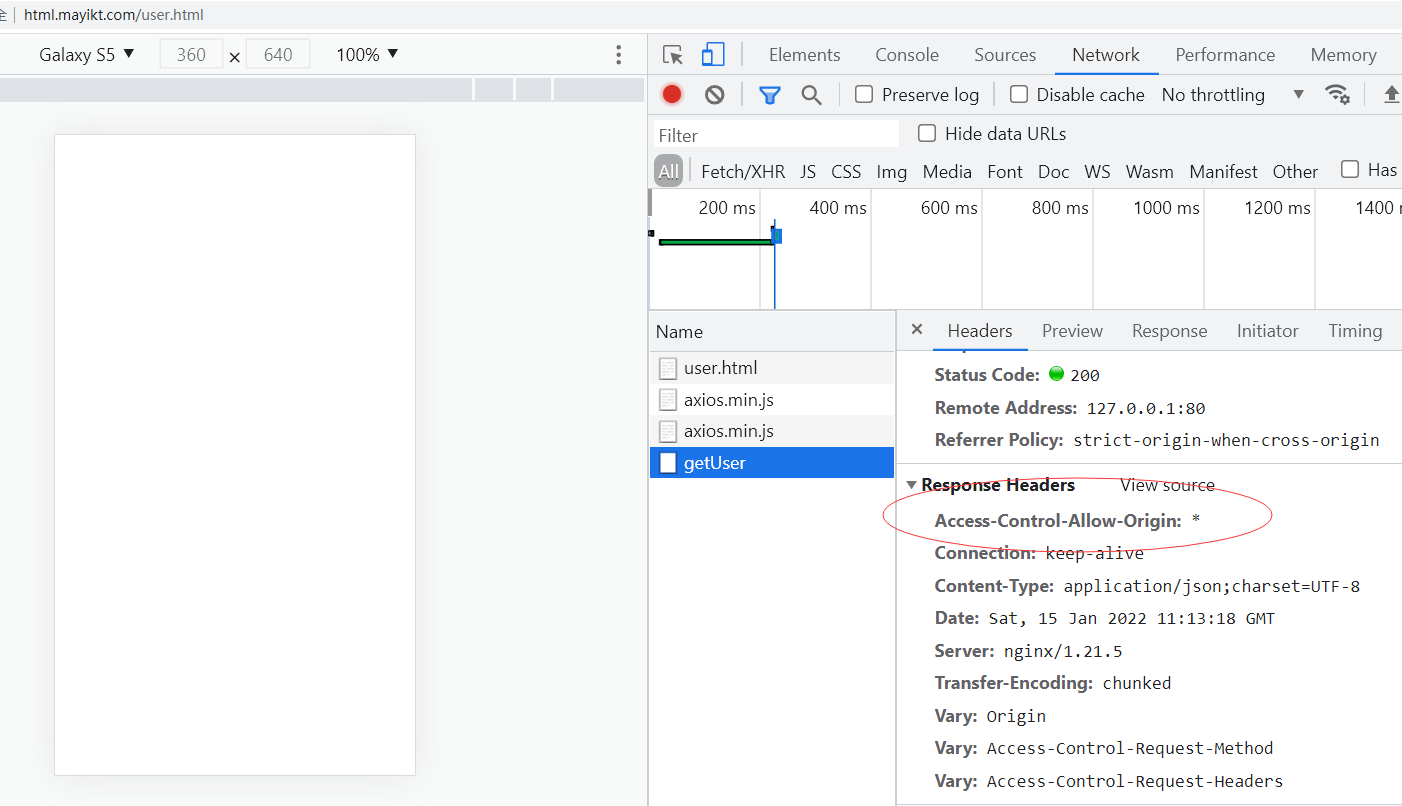Click the Content-Type header value
1402x806 pixels.
pyautogui.click(x=1212, y=586)
